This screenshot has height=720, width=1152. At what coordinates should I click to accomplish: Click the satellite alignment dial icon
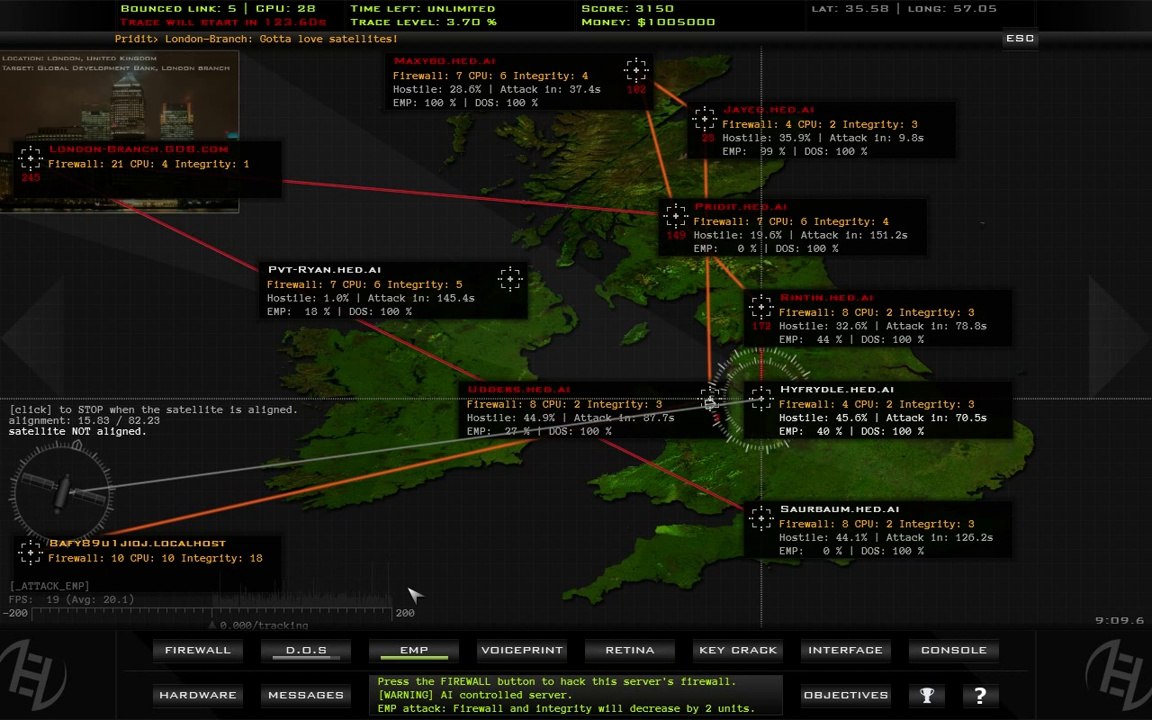point(62,491)
